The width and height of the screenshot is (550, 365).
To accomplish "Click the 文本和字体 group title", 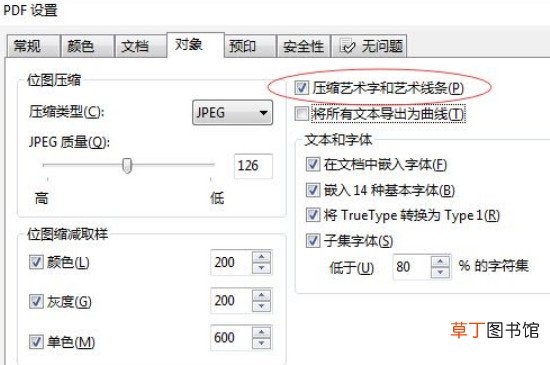I will pos(338,140).
